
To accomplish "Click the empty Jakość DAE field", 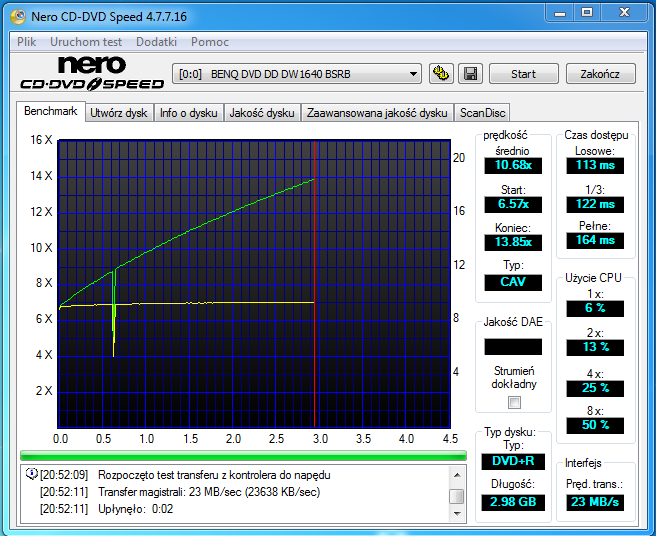I will (x=513, y=347).
